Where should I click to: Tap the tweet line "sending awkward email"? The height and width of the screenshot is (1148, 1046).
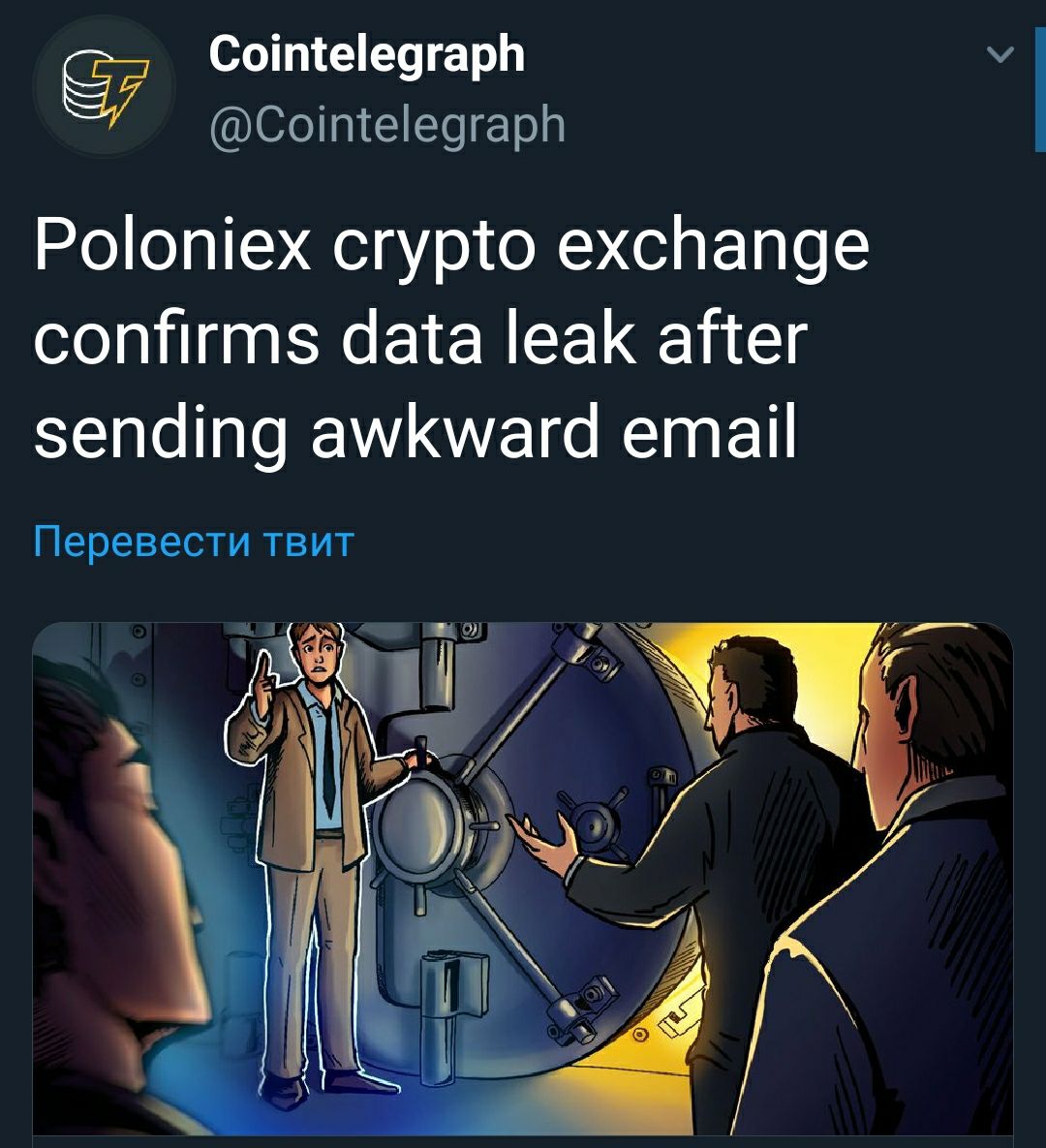click(x=415, y=433)
